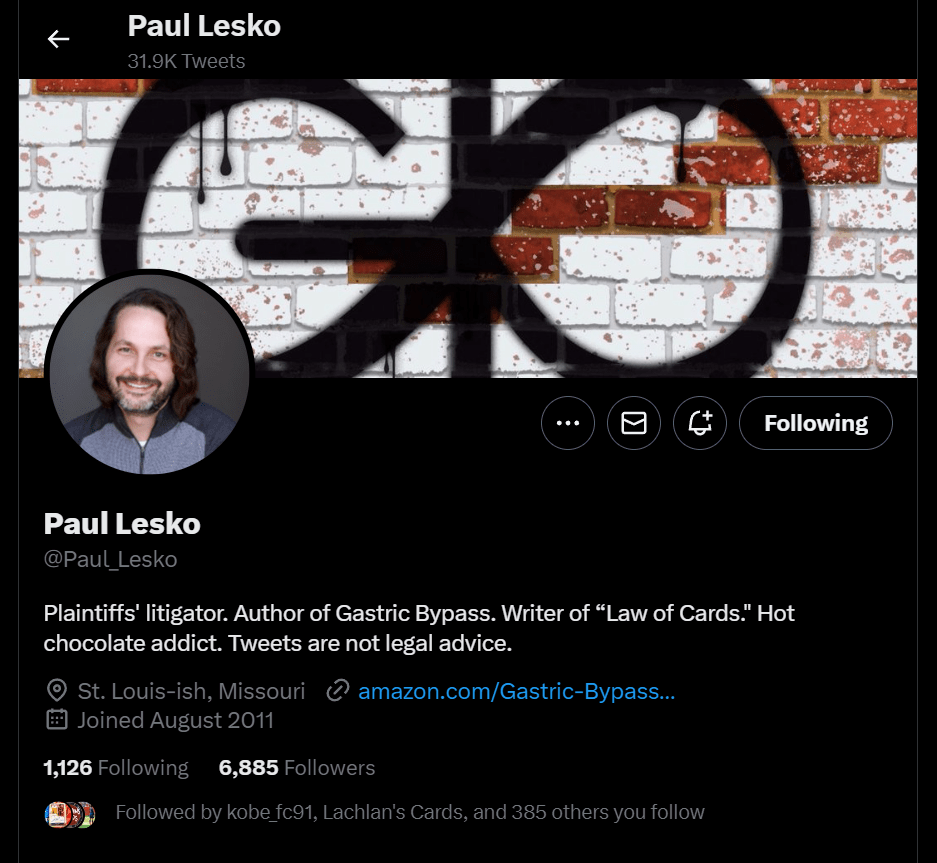Screen dimensions: 937x863
Task: Open the brick wall banner image
Action: 468,228
